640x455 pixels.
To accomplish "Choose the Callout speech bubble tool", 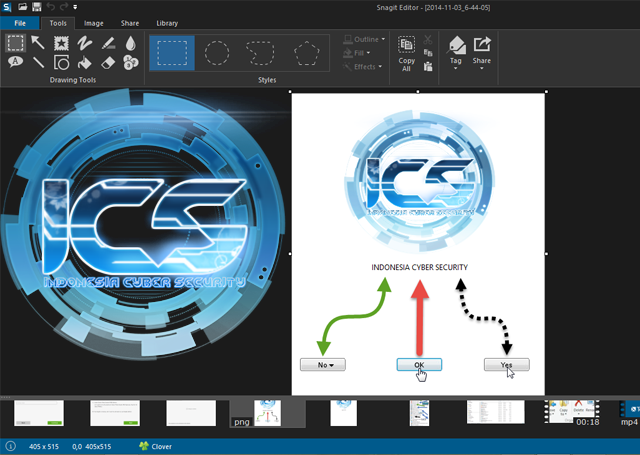I will [x=15, y=62].
